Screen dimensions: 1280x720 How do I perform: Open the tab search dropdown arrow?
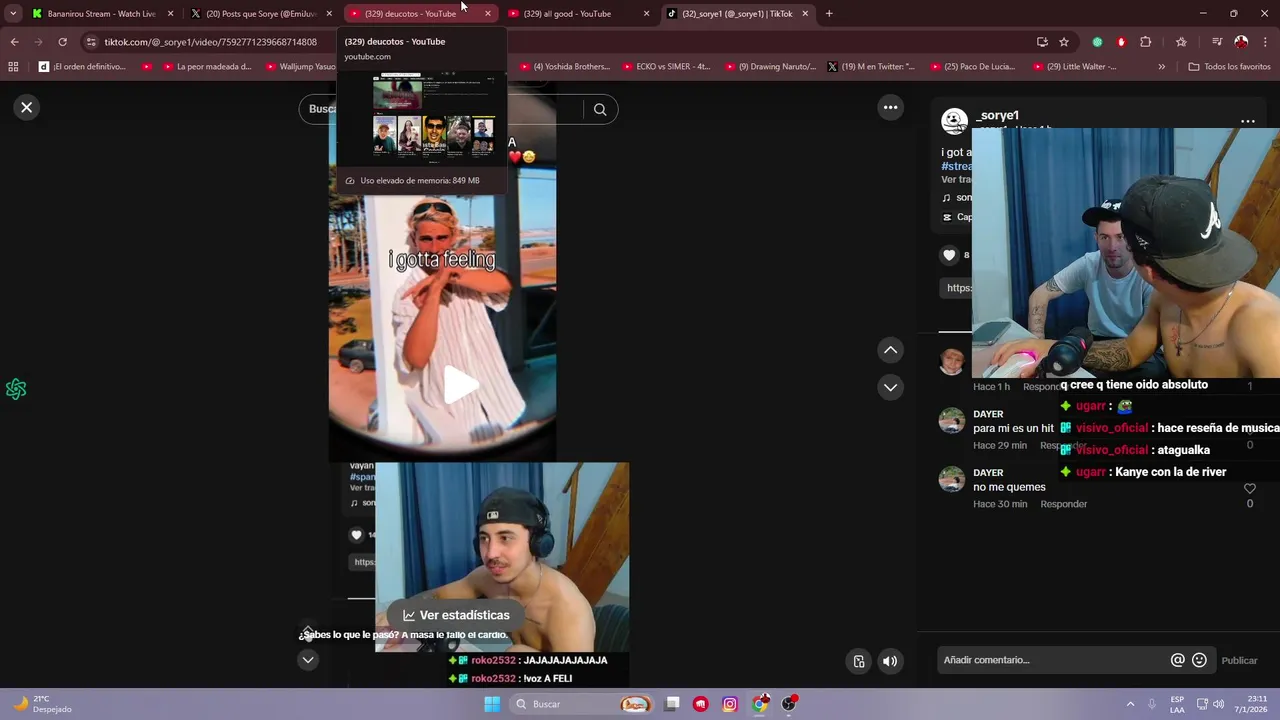tap(13, 14)
